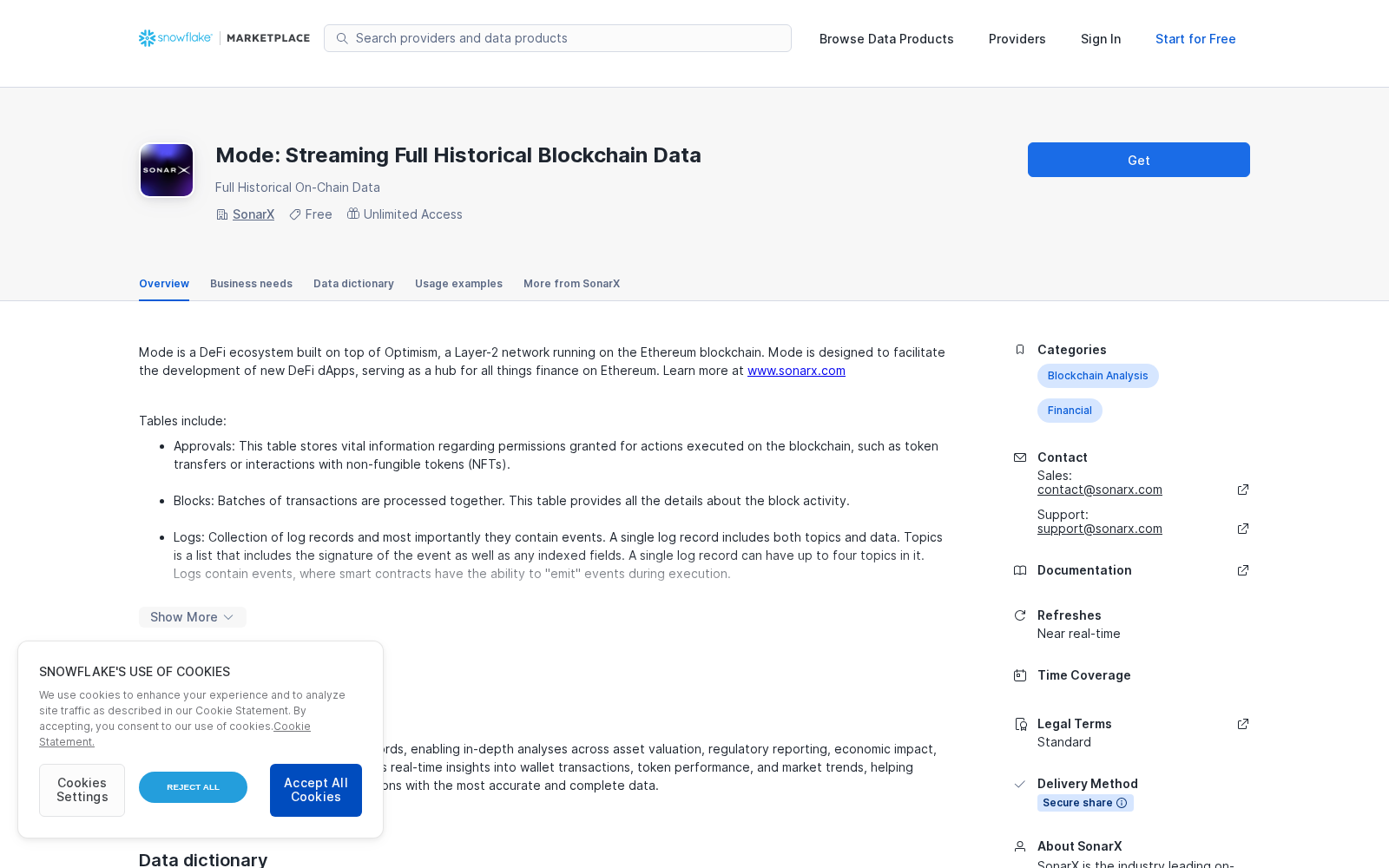Email support at support@sonarx.com
The height and width of the screenshot is (868, 1389).
(x=1099, y=529)
